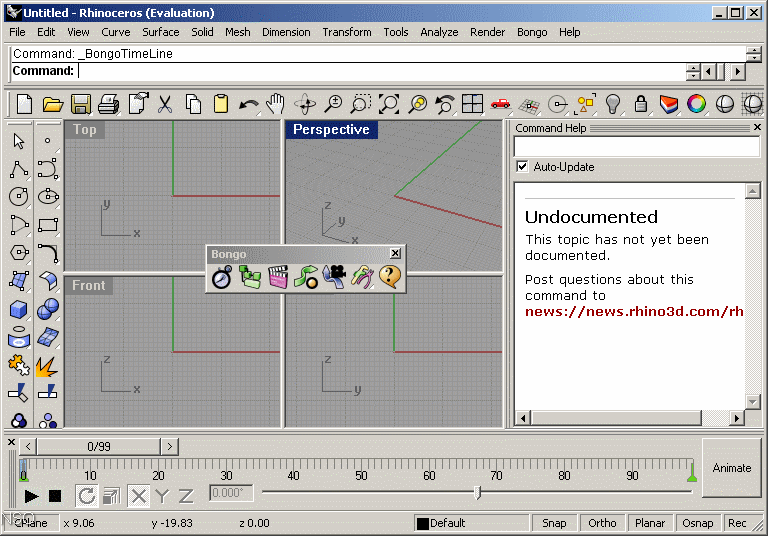Stop the animation playback
The image size is (768, 536).
click(55, 496)
